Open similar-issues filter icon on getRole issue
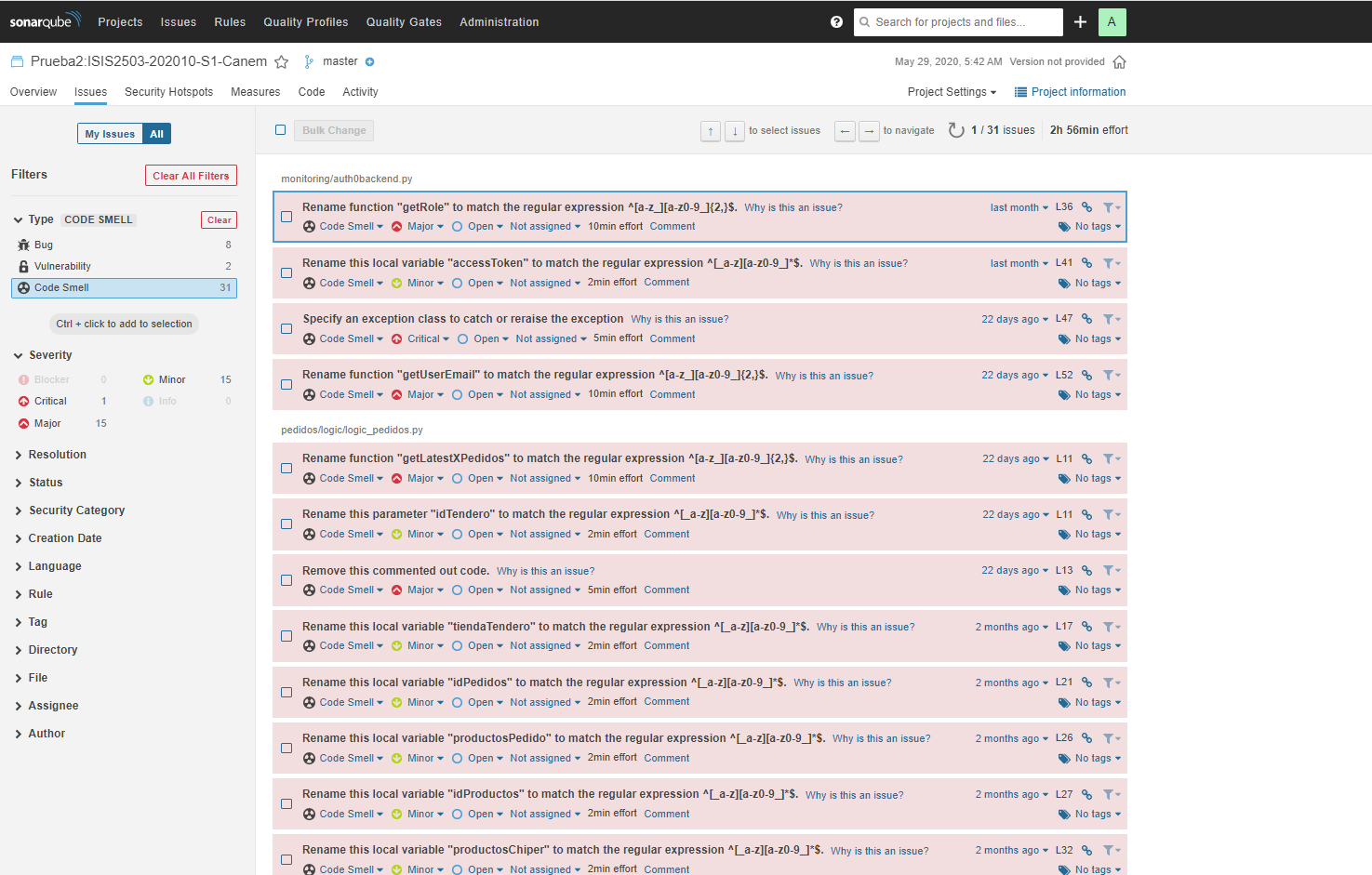This screenshot has height=875, width=1372. click(1112, 207)
